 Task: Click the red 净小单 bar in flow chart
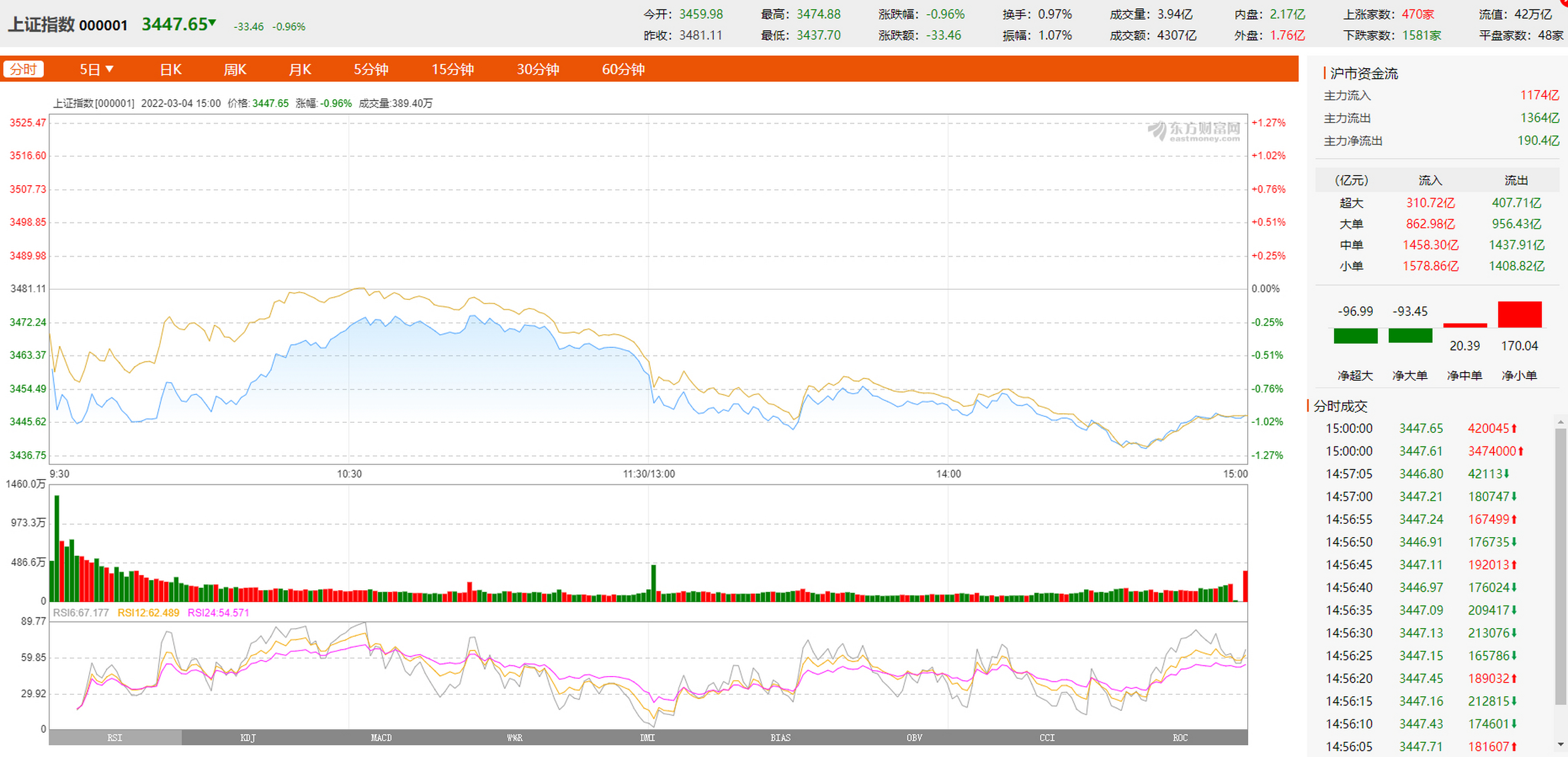point(1520,314)
